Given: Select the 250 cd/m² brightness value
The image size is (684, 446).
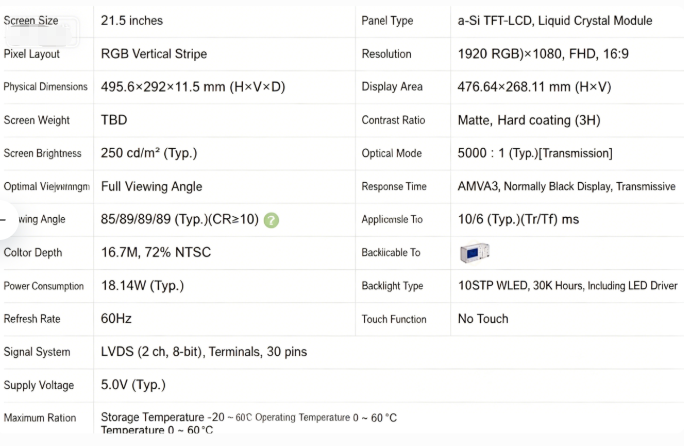Looking at the screenshot, I should (x=149, y=153).
